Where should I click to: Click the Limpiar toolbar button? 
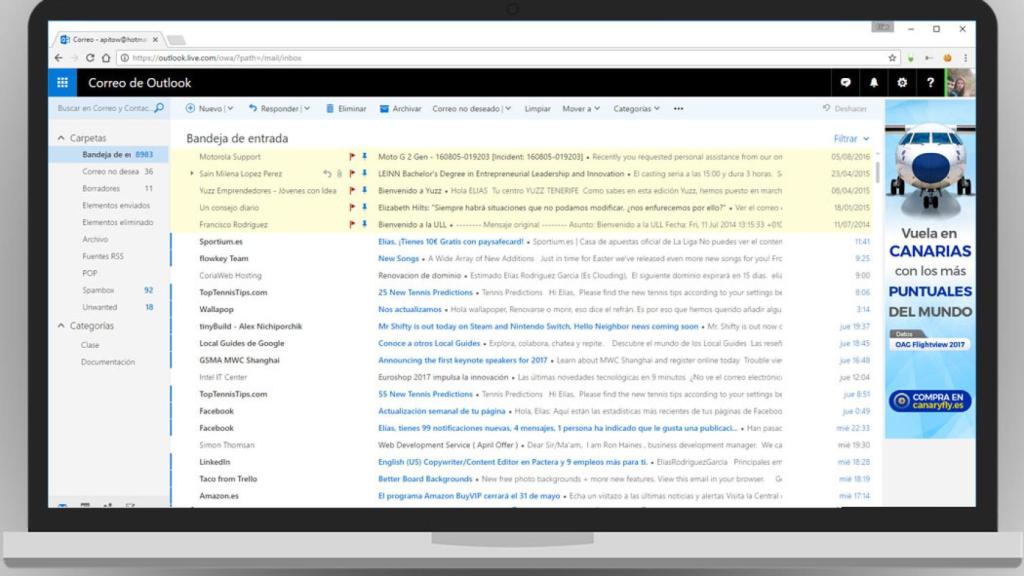click(x=536, y=110)
